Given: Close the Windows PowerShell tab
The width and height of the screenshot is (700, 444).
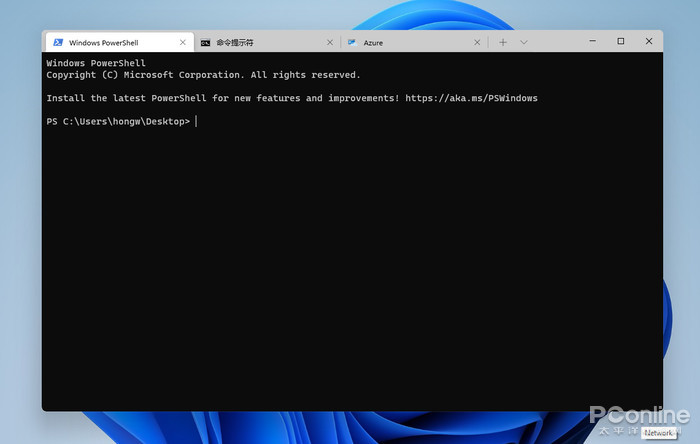Looking at the screenshot, I should pos(183,42).
